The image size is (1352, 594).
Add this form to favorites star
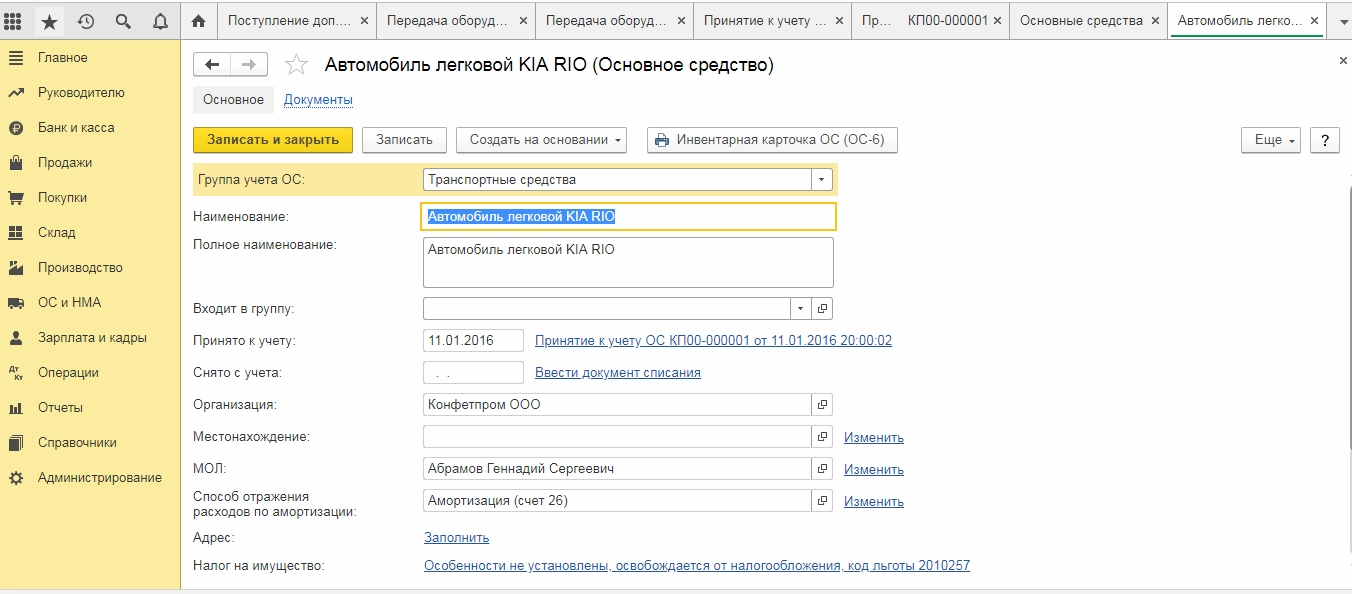pos(296,66)
